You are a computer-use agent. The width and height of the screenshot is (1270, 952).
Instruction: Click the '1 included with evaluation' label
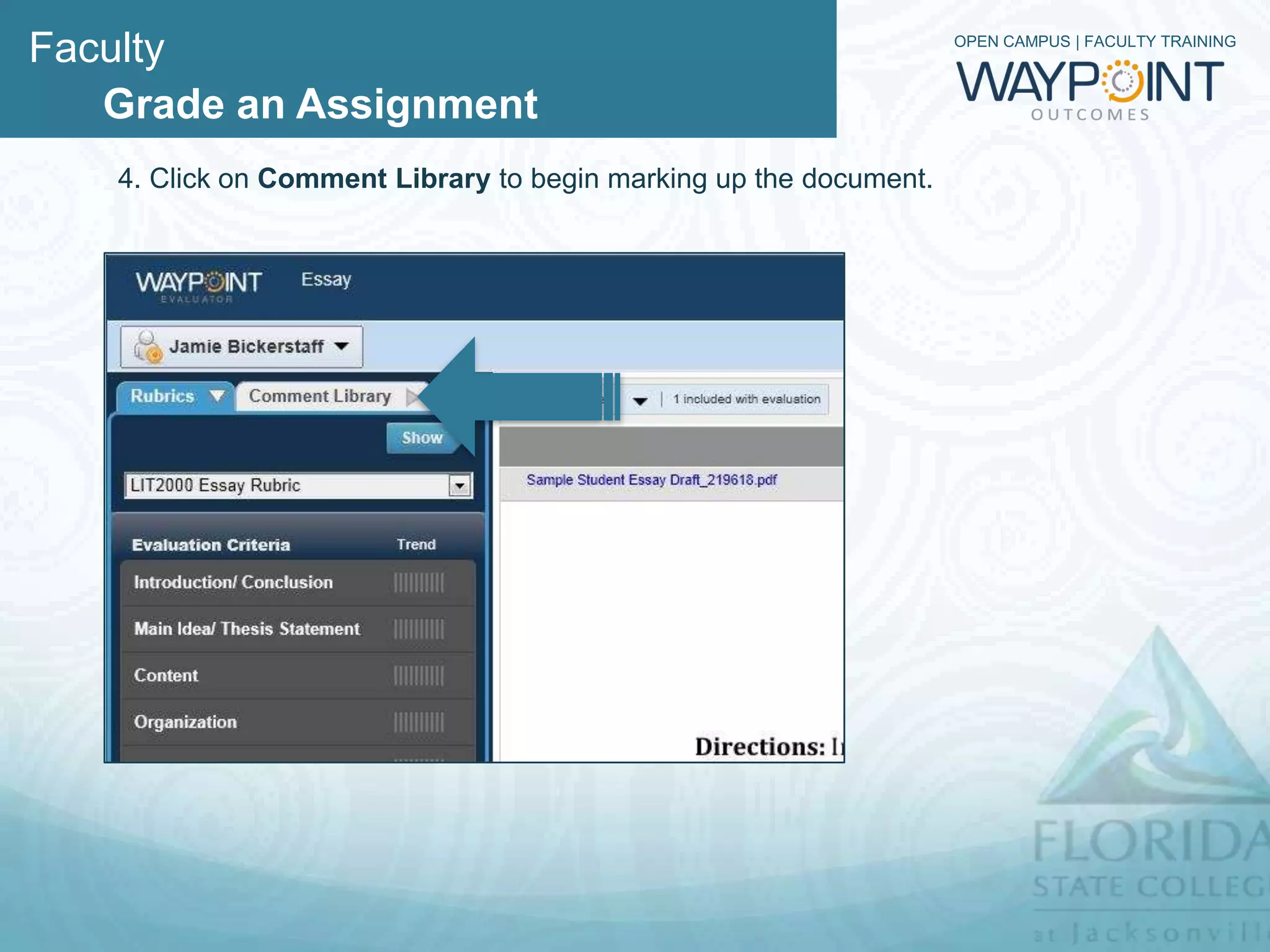747,399
